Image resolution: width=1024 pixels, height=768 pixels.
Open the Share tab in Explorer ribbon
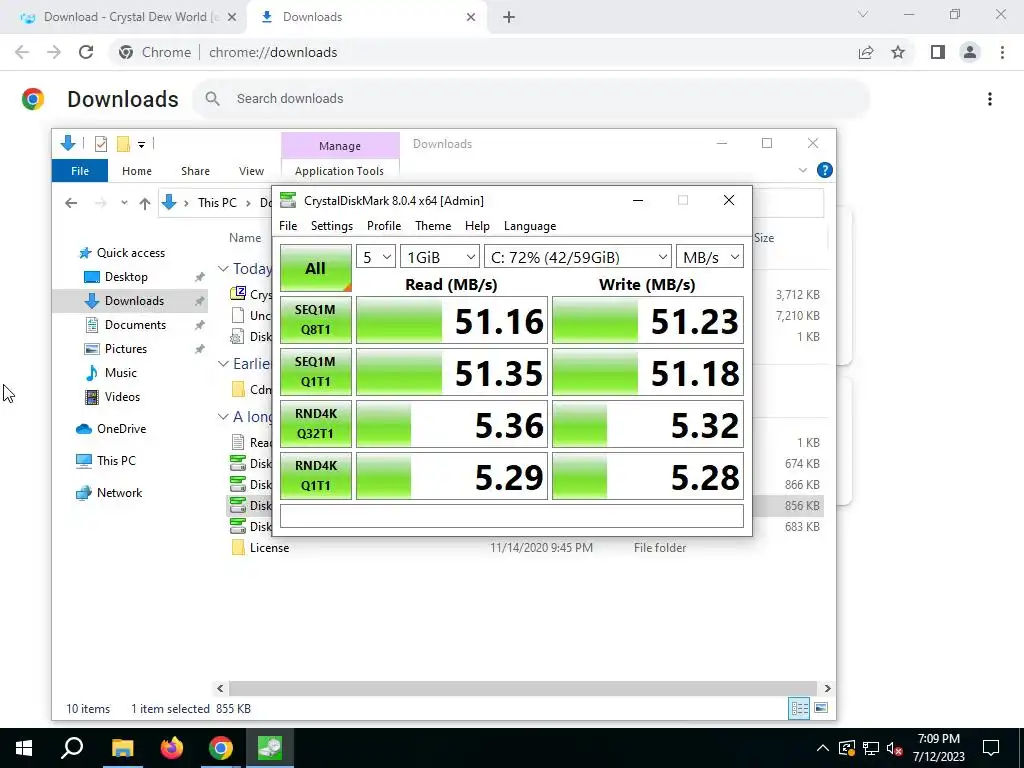[x=195, y=170]
